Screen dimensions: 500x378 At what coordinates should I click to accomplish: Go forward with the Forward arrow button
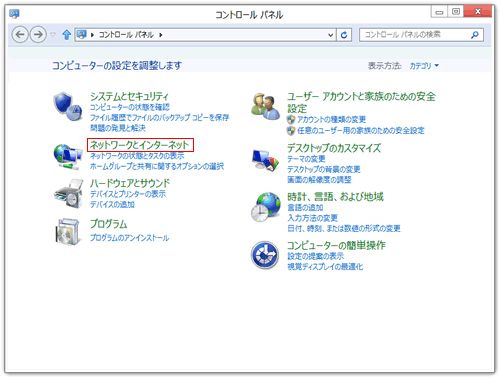[38, 35]
